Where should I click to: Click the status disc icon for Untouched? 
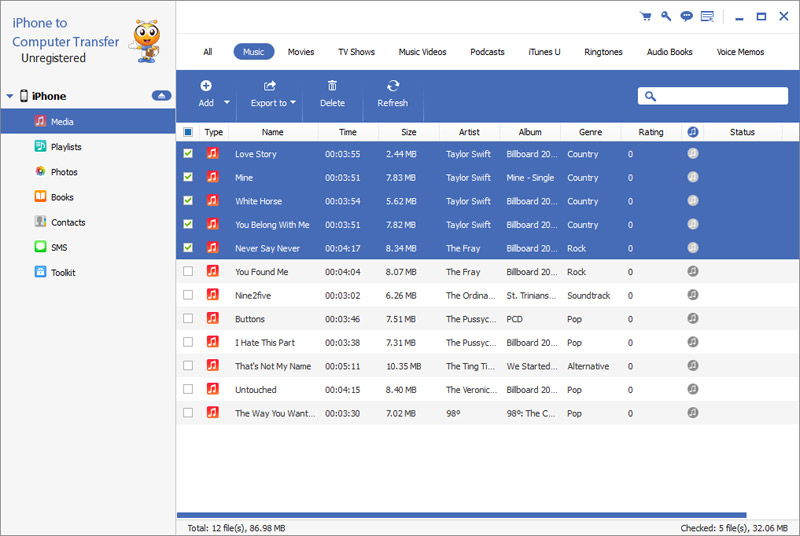(x=692, y=389)
